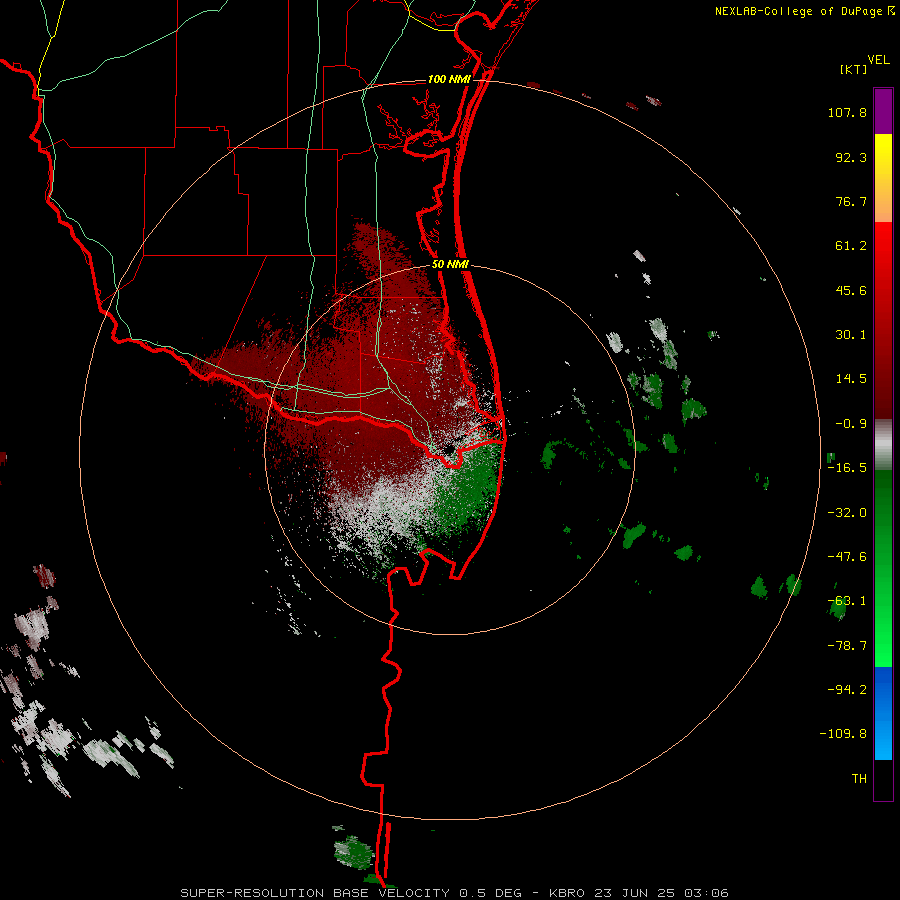Viewport: 900px width, 900px height.
Task: Click the 0.5 DEG elevation text
Action: 491,893
